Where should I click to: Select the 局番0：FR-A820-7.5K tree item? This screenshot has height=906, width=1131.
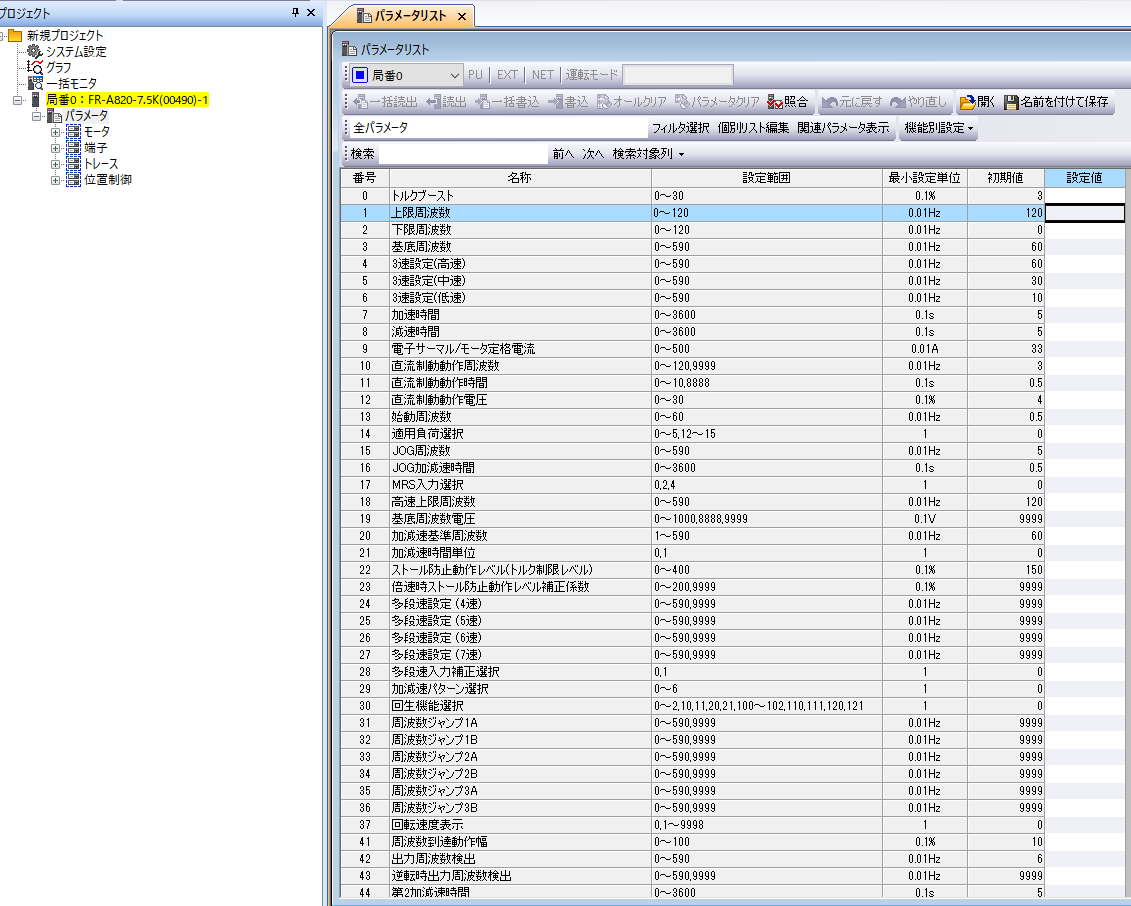click(127, 100)
